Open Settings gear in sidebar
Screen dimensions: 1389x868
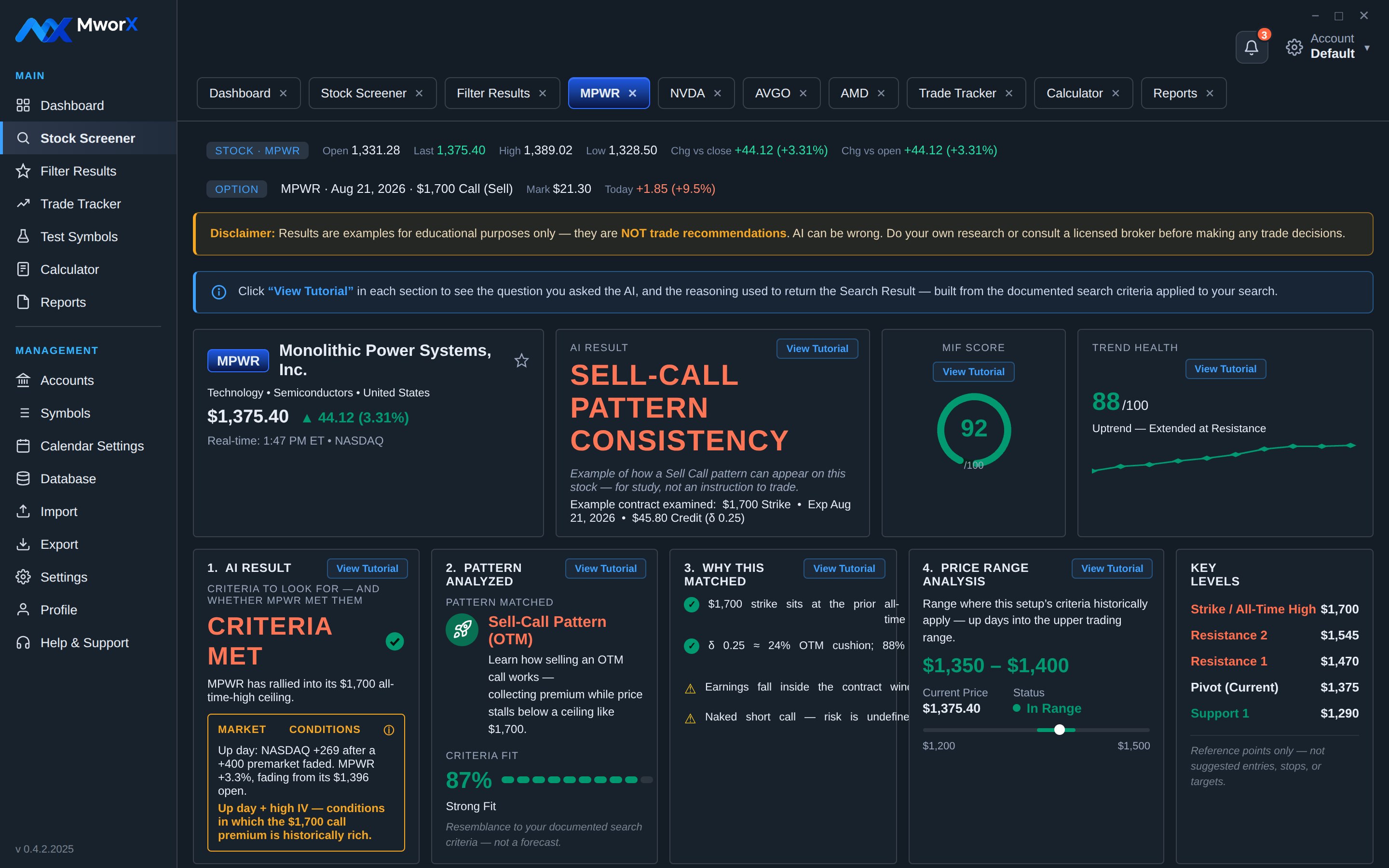[x=23, y=577]
